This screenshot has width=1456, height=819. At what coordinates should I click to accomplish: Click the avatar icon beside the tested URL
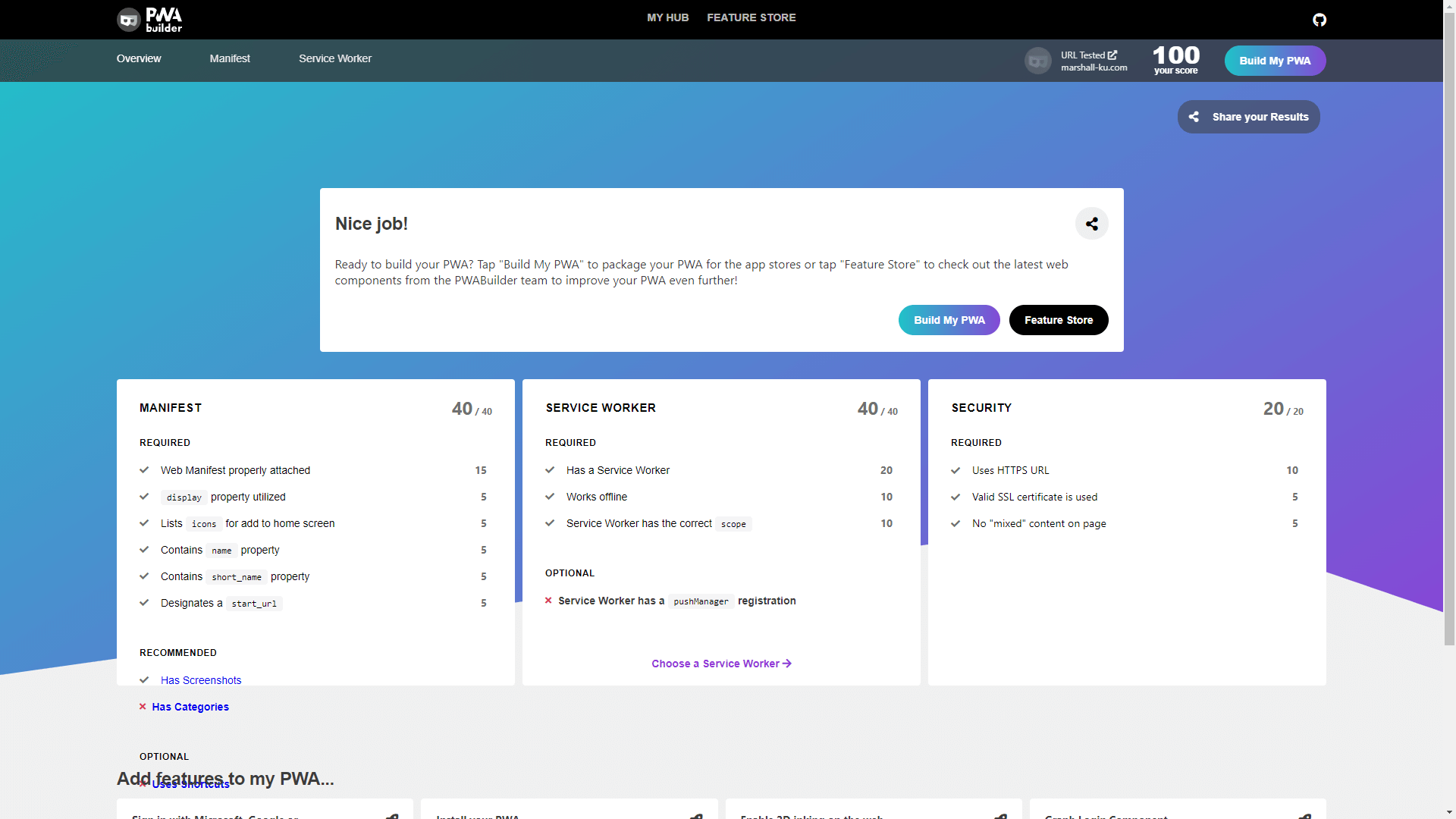[x=1037, y=61]
